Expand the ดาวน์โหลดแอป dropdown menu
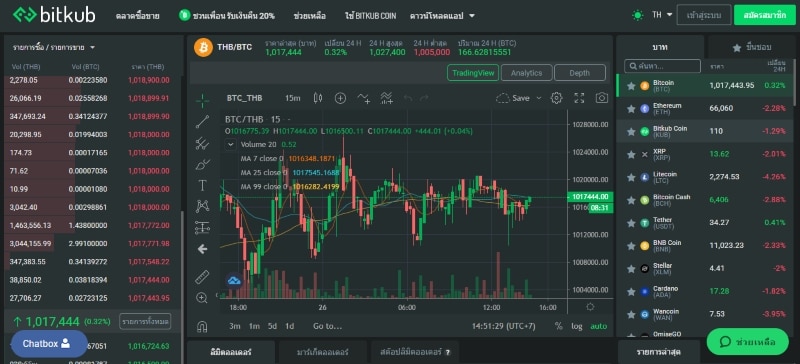The width and height of the screenshot is (800, 364). pos(442,16)
